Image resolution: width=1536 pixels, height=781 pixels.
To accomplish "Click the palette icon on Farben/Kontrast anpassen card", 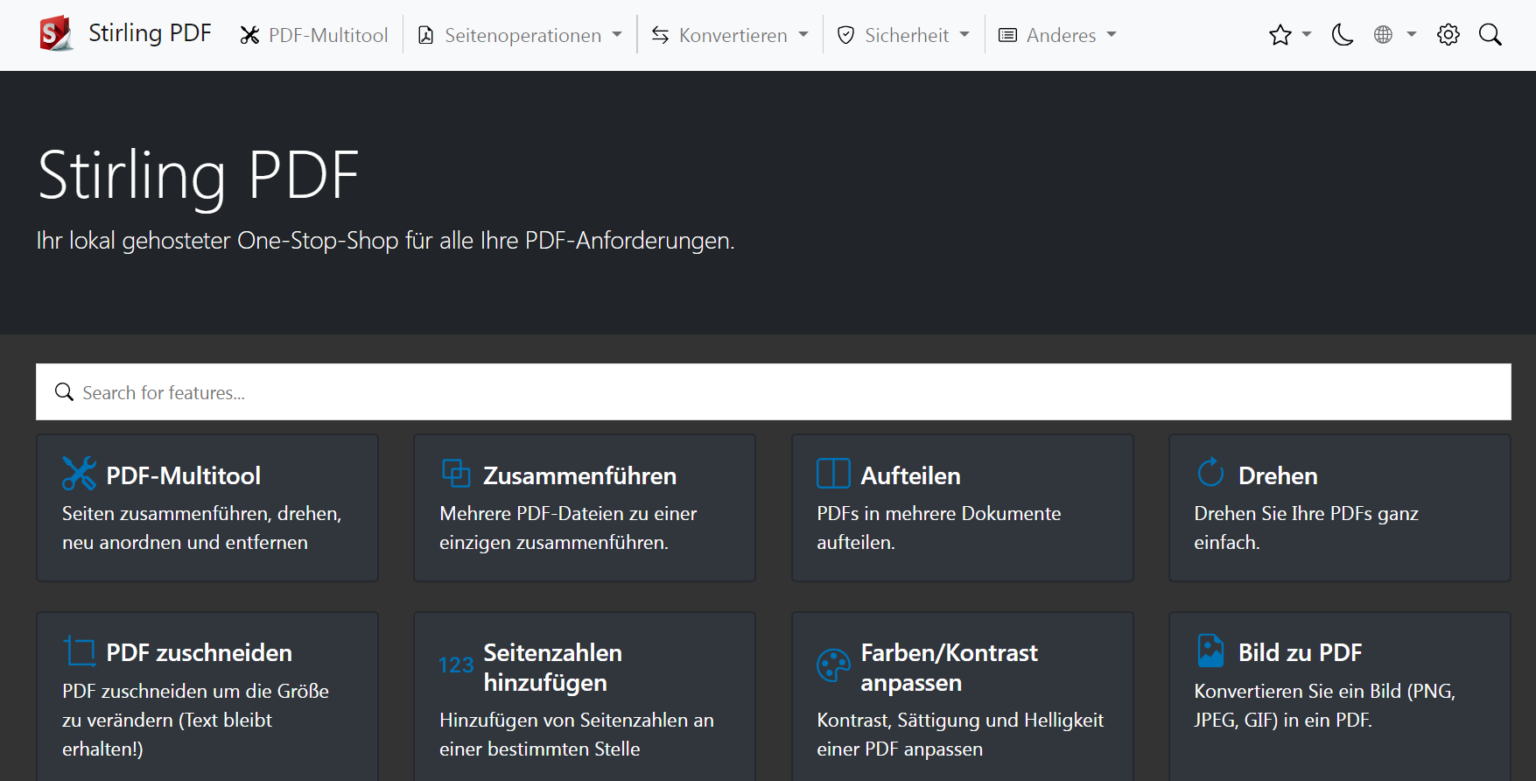I will (x=834, y=665).
